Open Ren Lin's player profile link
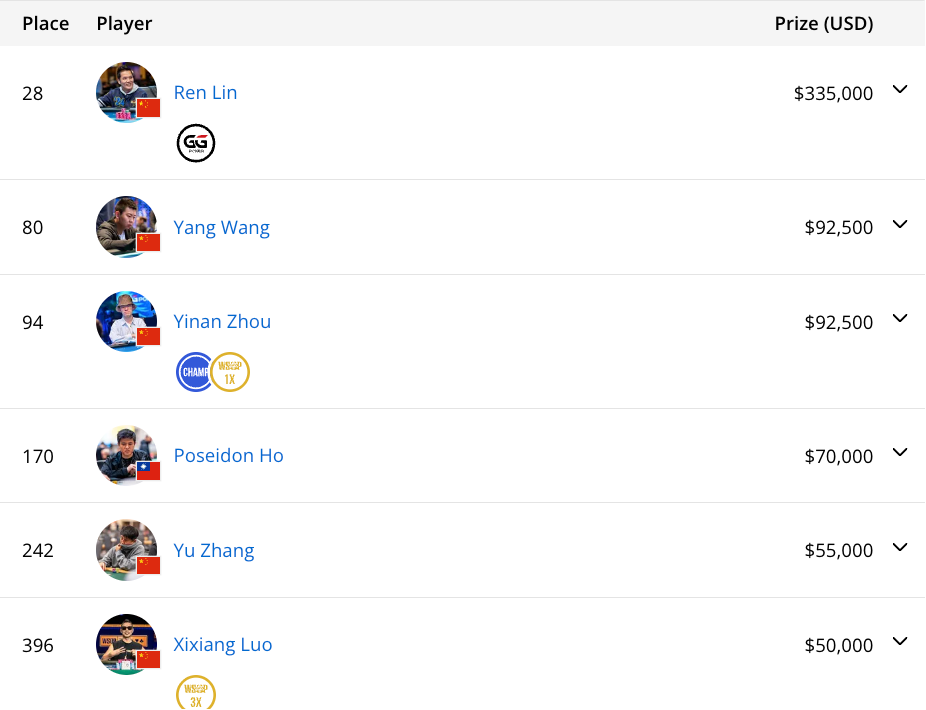 [x=205, y=93]
